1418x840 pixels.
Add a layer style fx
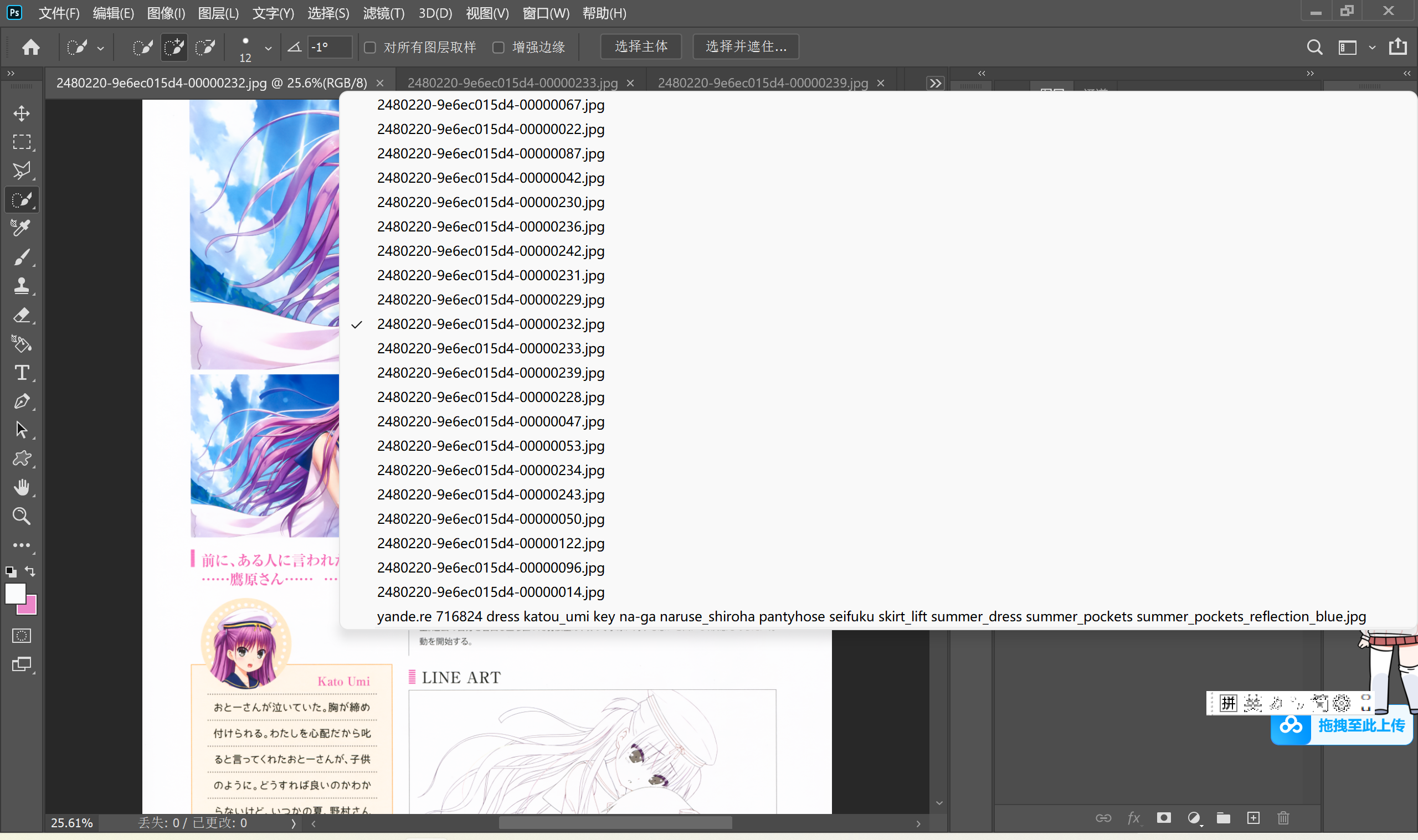pyautogui.click(x=1134, y=818)
